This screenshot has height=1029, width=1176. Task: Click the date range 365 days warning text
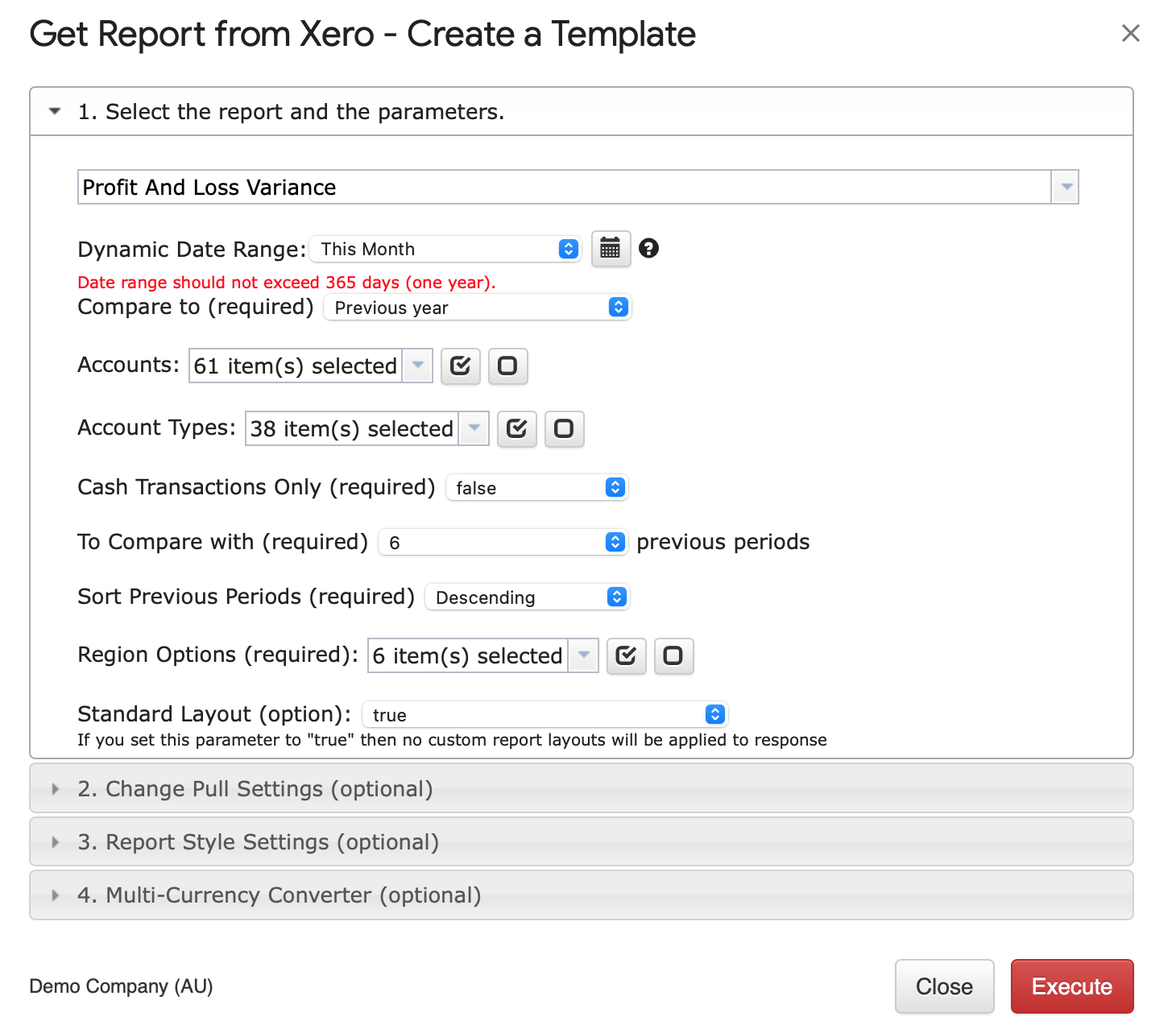point(287,283)
